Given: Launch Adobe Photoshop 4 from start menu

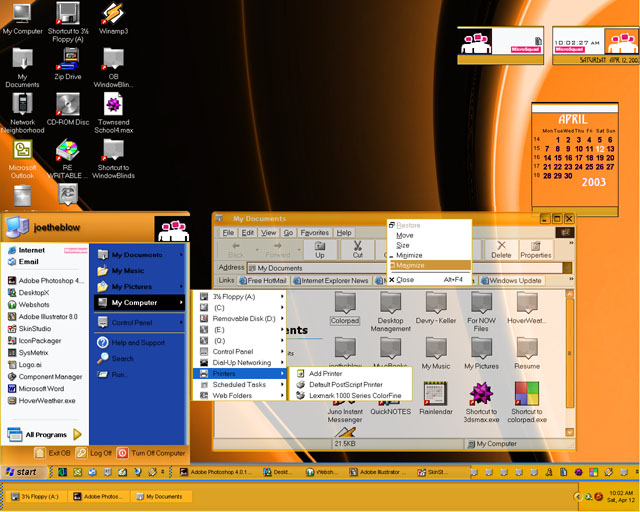Looking at the screenshot, I should click(x=46, y=280).
